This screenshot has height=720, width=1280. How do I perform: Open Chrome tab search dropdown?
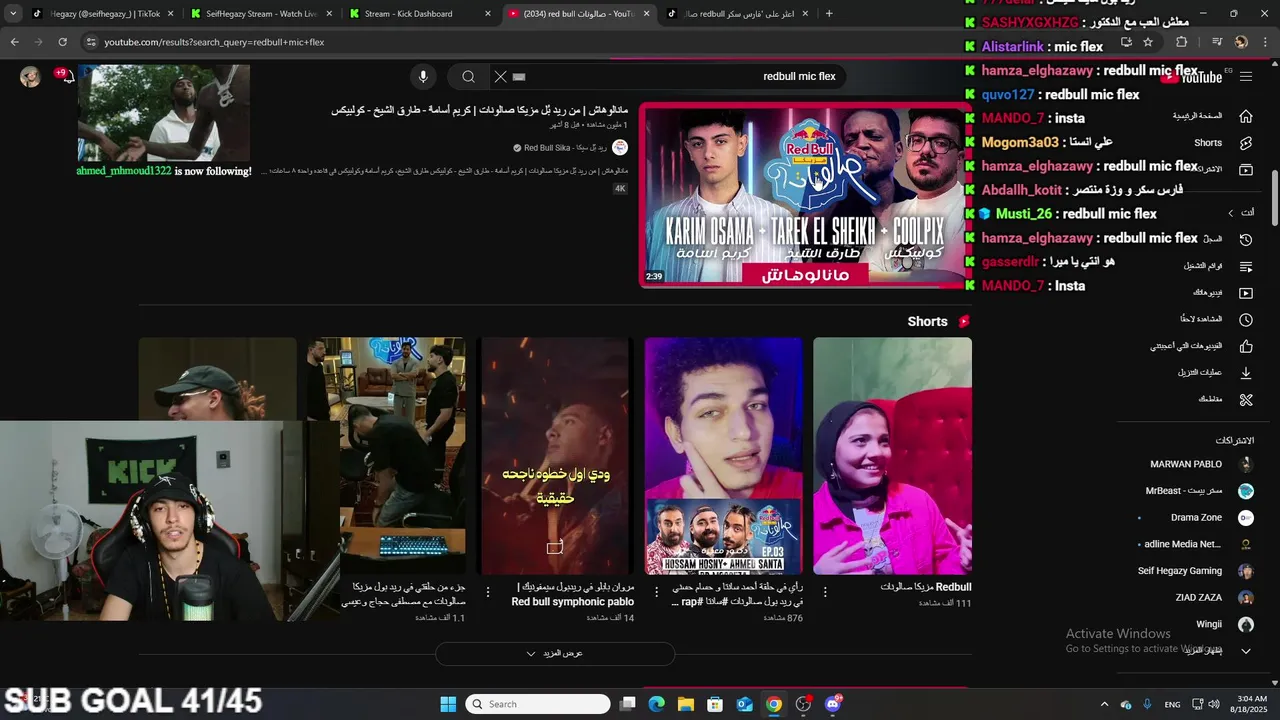13,14
